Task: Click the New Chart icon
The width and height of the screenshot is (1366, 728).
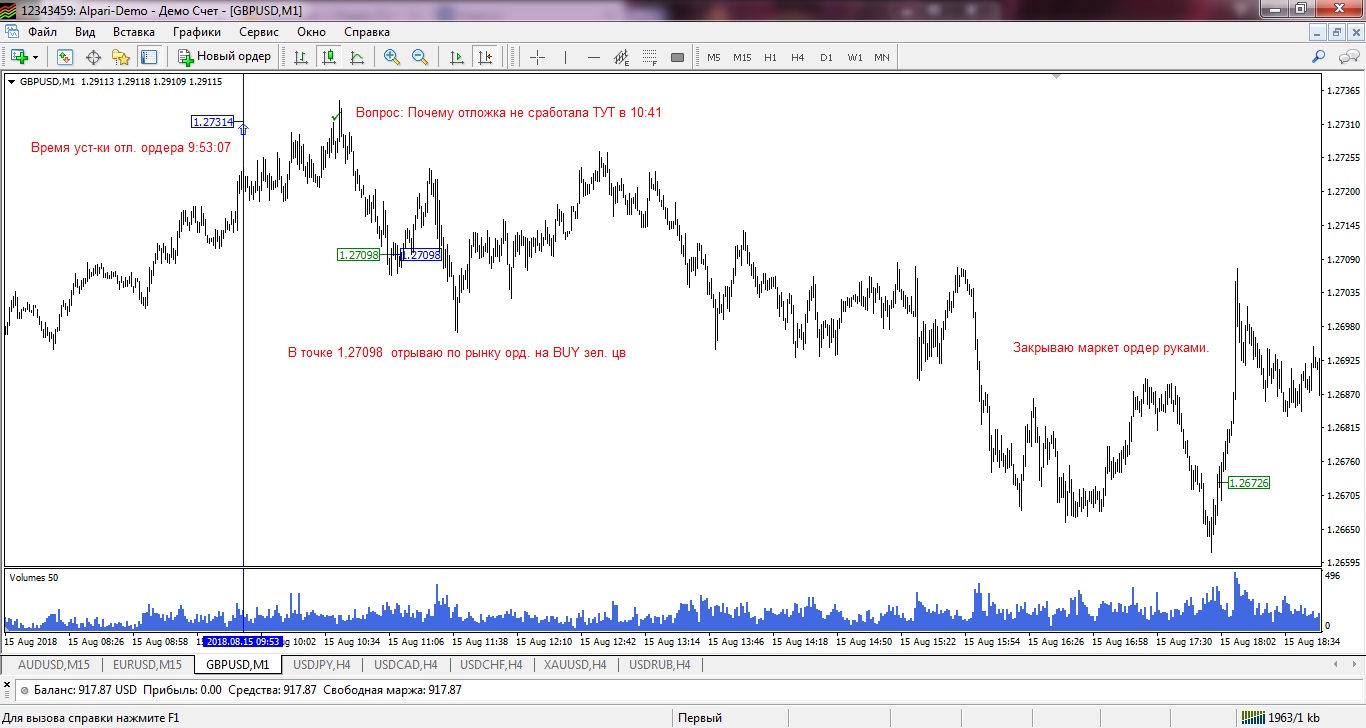Action: pyautogui.click(x=19, y=57)
